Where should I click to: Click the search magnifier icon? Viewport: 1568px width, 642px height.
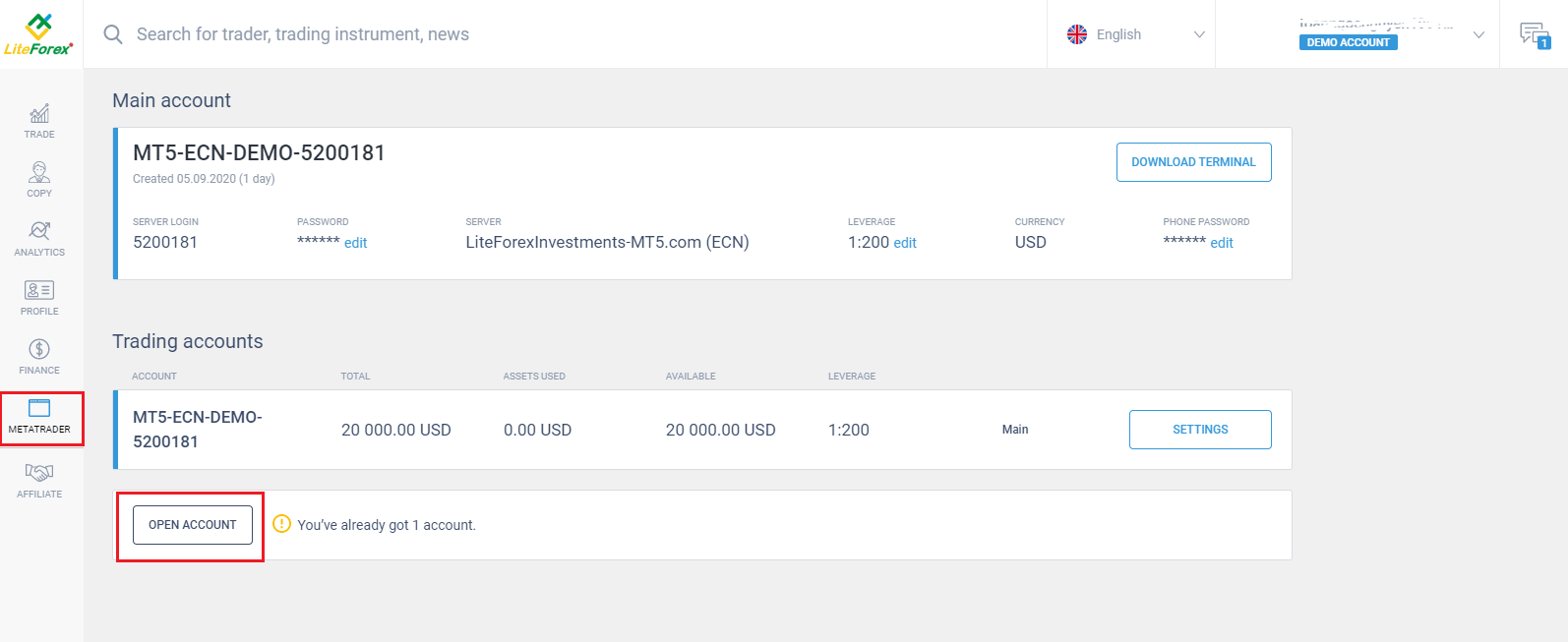[113, 34]
